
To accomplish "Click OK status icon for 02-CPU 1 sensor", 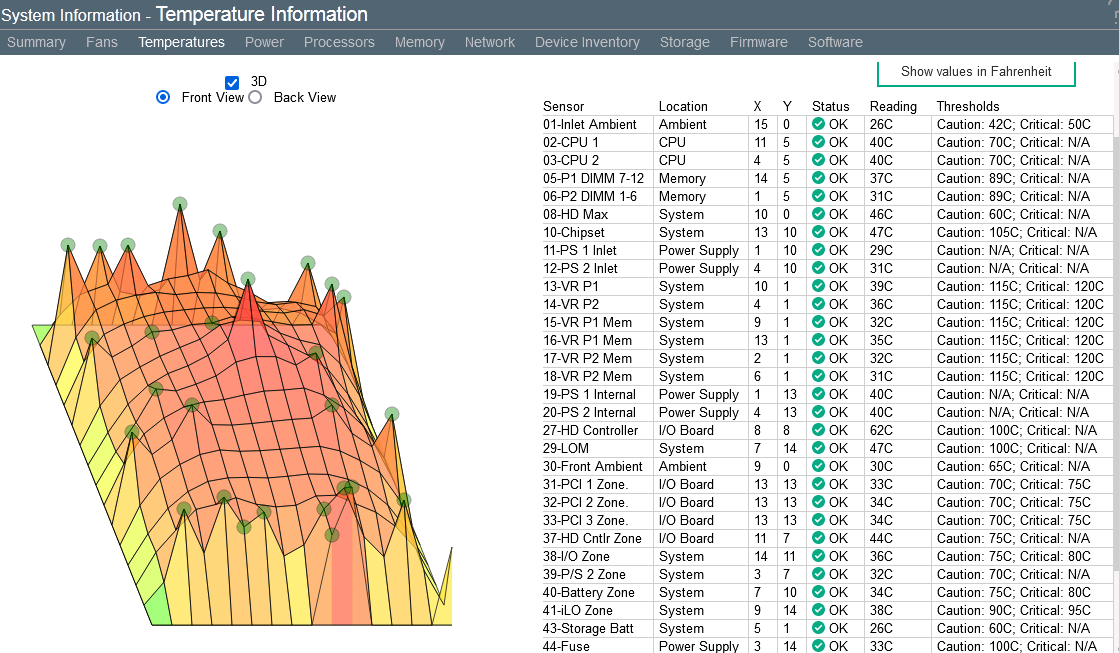I will pos(818,142).
